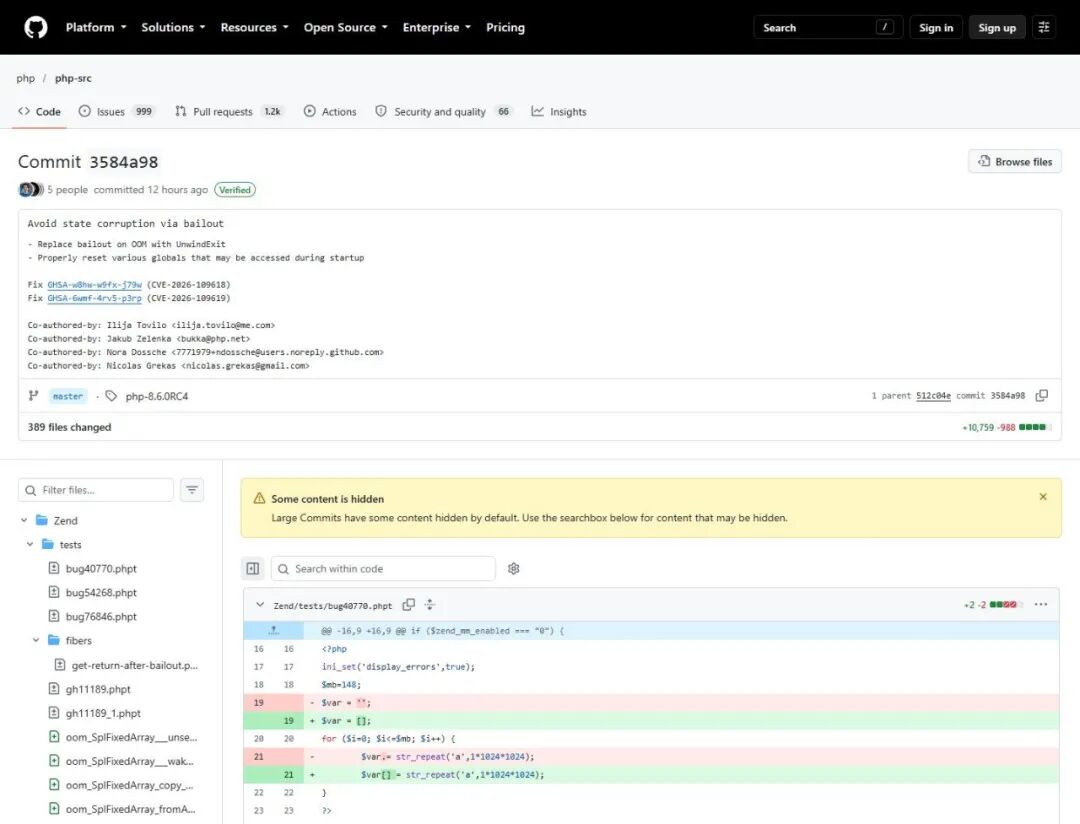
Task: Go to the Pricing page
Action: (x=505, y=28)
